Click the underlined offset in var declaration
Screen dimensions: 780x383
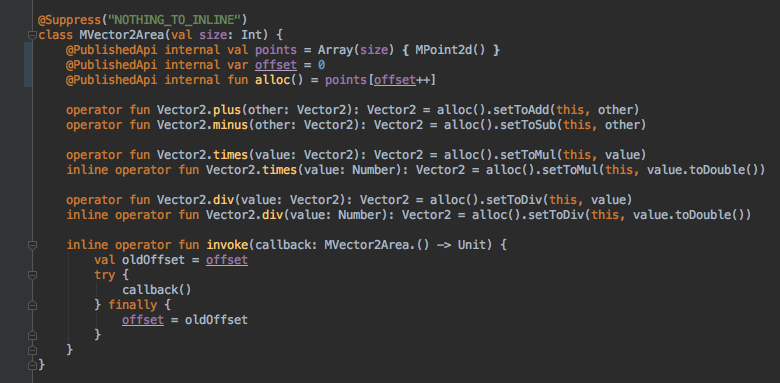point(276,65)
